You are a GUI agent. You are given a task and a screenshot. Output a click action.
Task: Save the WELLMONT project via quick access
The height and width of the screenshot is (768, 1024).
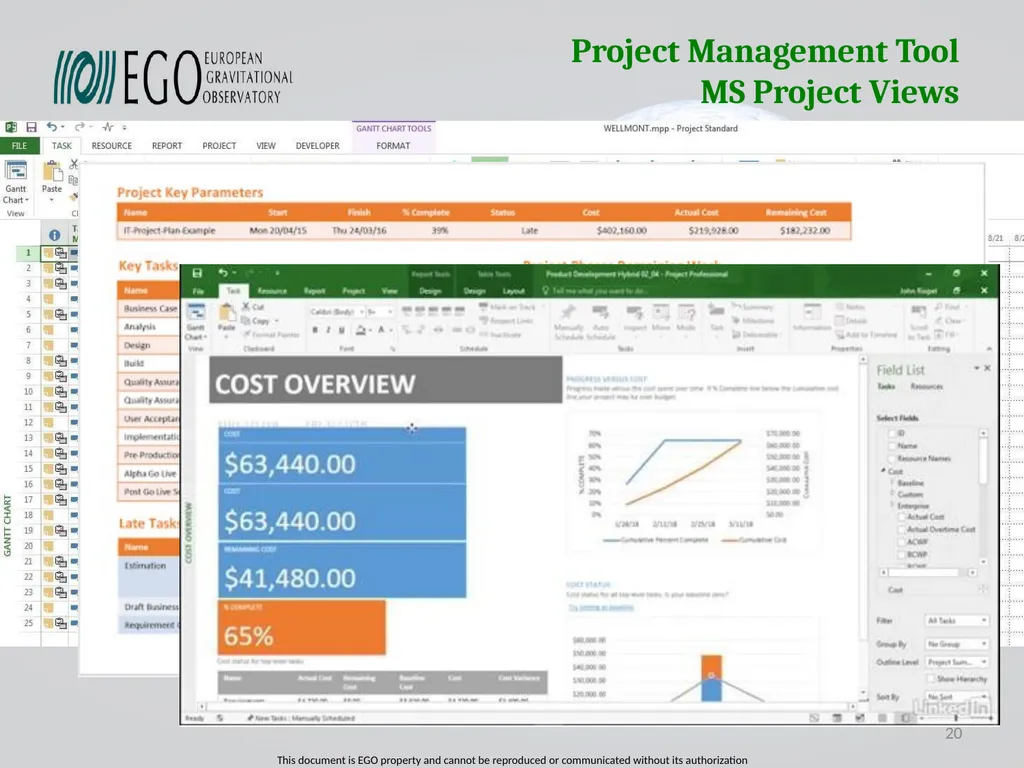click(31, 127)
